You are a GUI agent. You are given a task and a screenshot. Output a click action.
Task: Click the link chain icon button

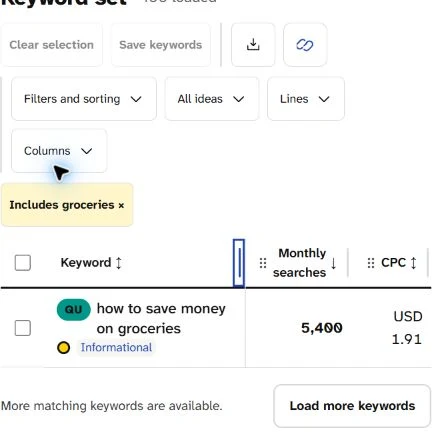click(x=305, y=45)
